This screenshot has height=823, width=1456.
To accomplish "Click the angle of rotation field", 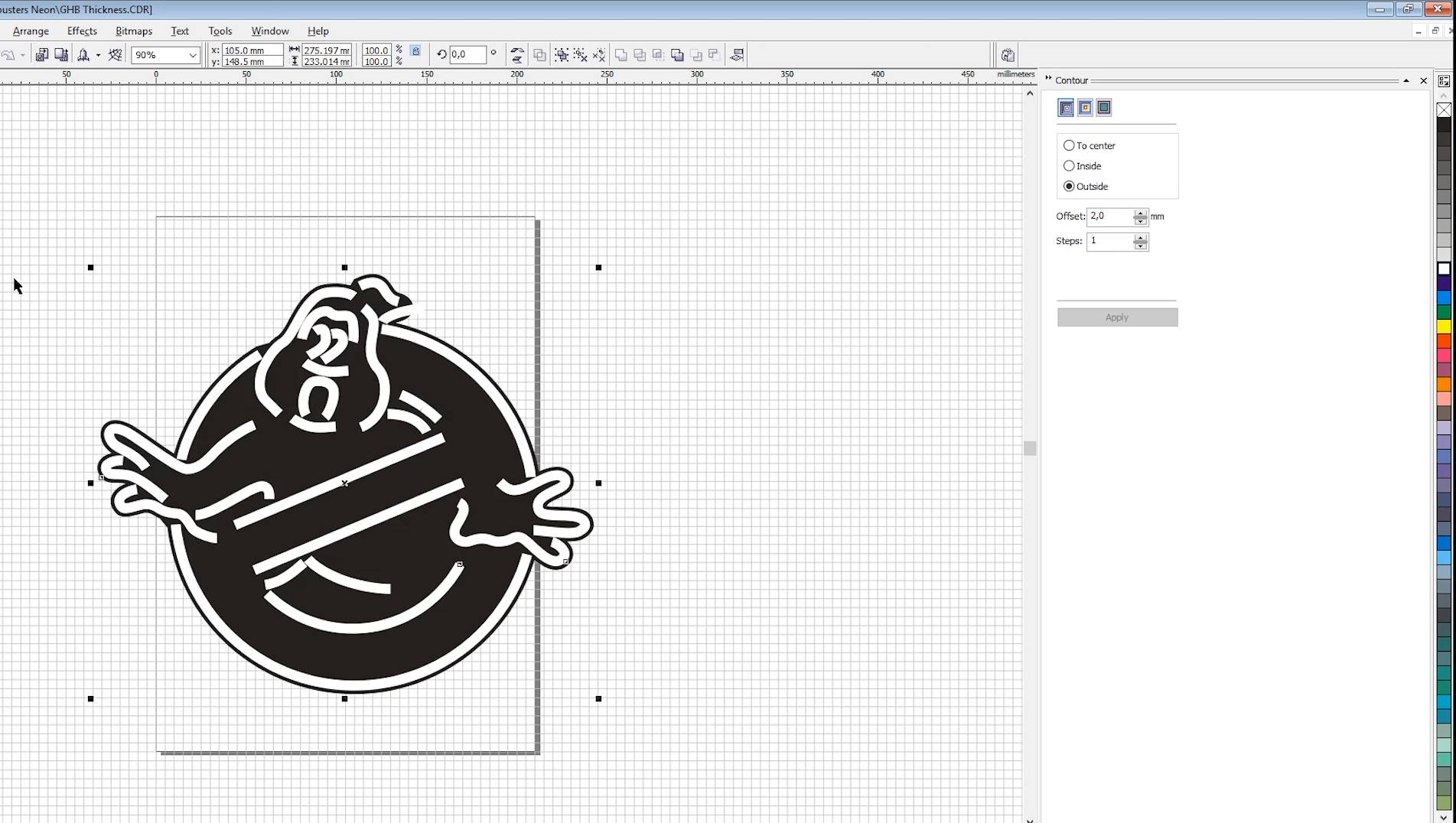I will coord(467,54).
